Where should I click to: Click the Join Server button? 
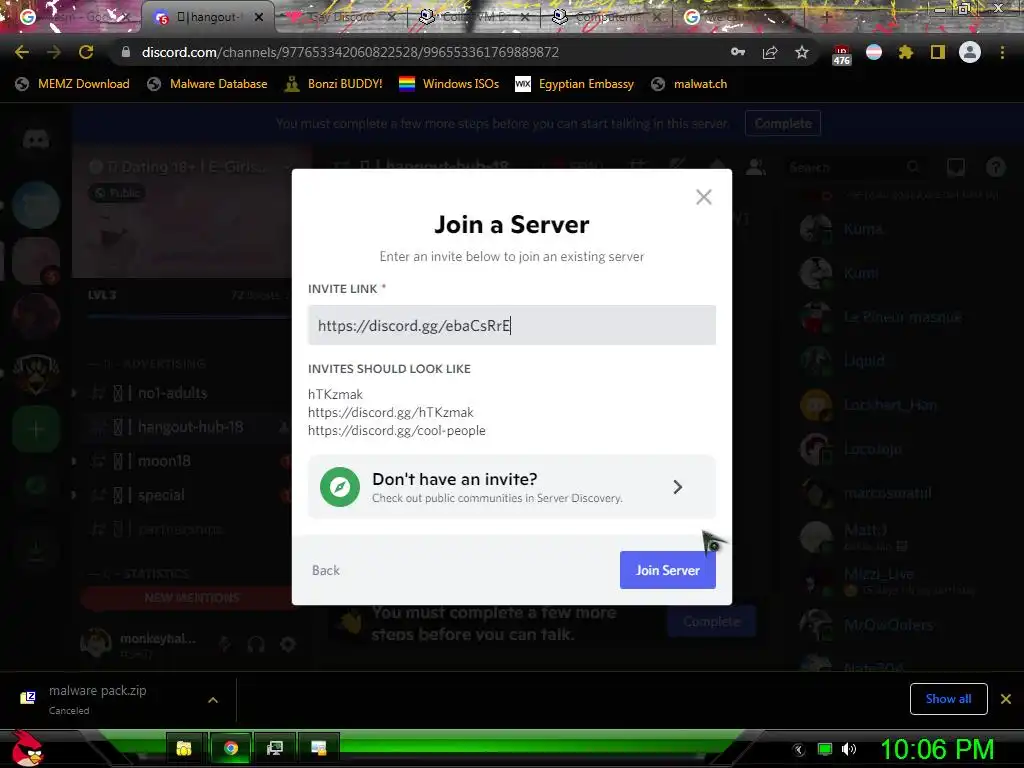[x=667, y=570]
